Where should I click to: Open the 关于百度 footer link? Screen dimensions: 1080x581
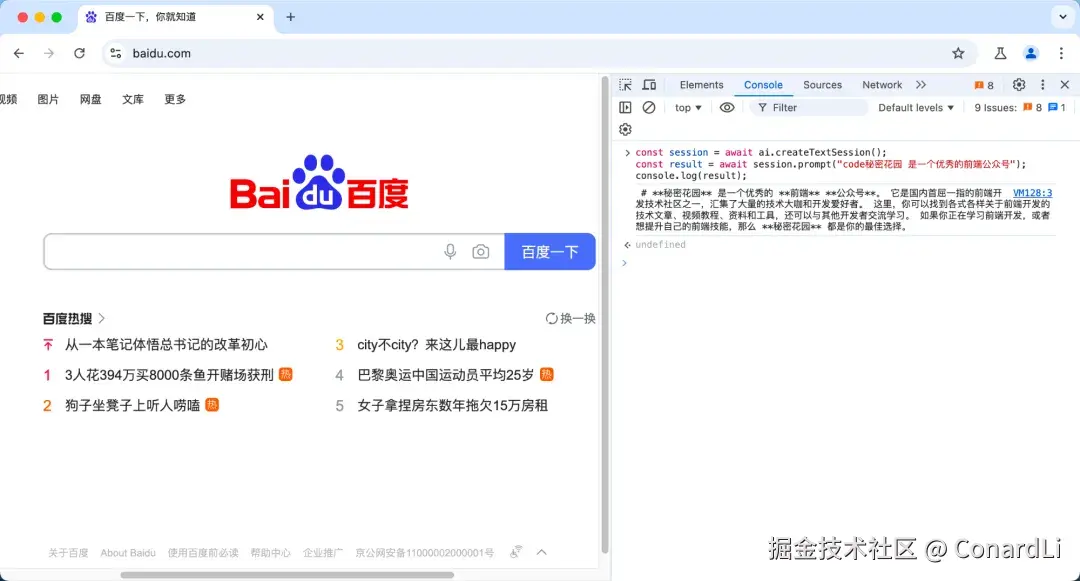[68, 553]
